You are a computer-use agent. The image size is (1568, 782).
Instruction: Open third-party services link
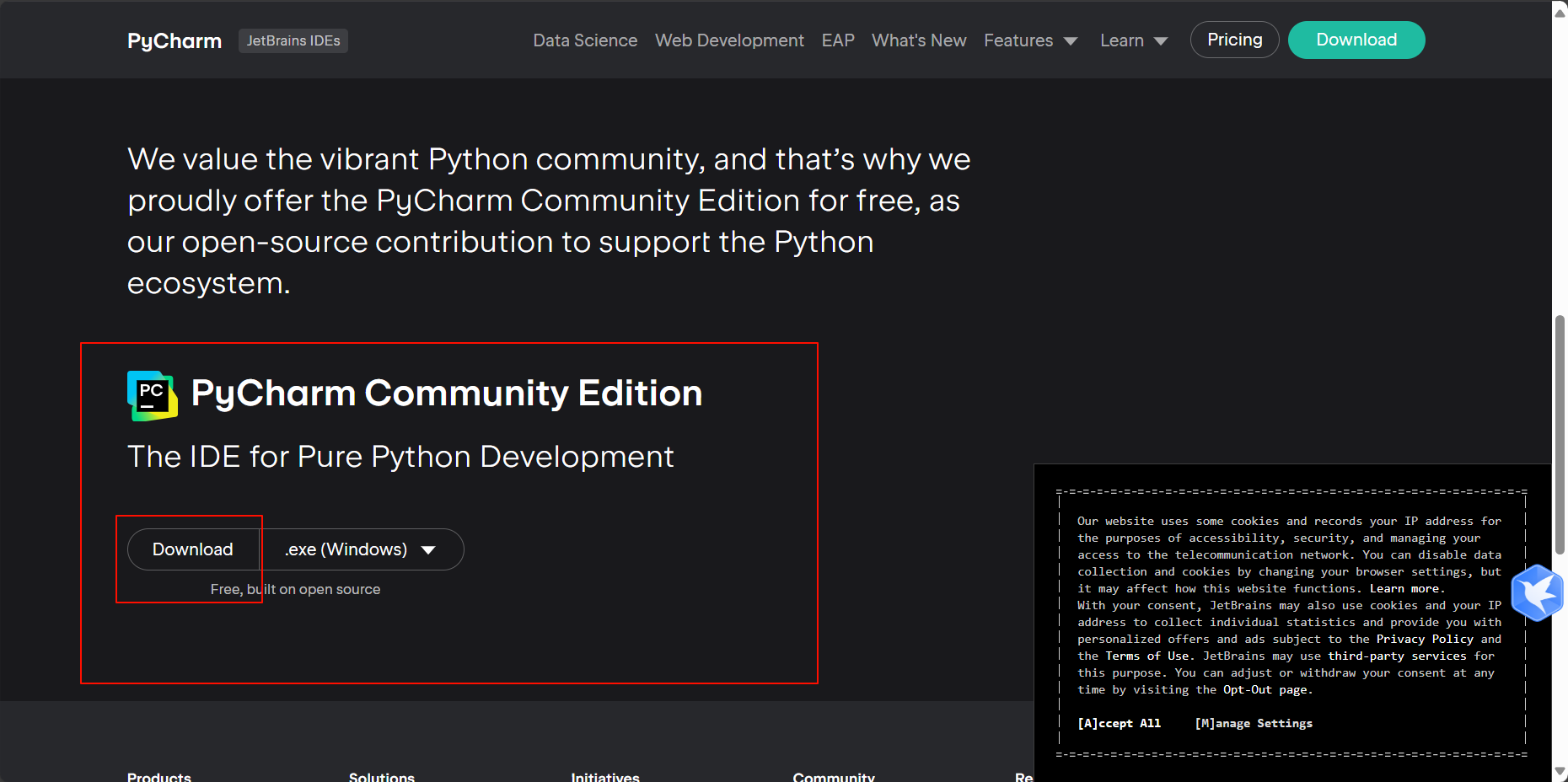pos(1397,656)
